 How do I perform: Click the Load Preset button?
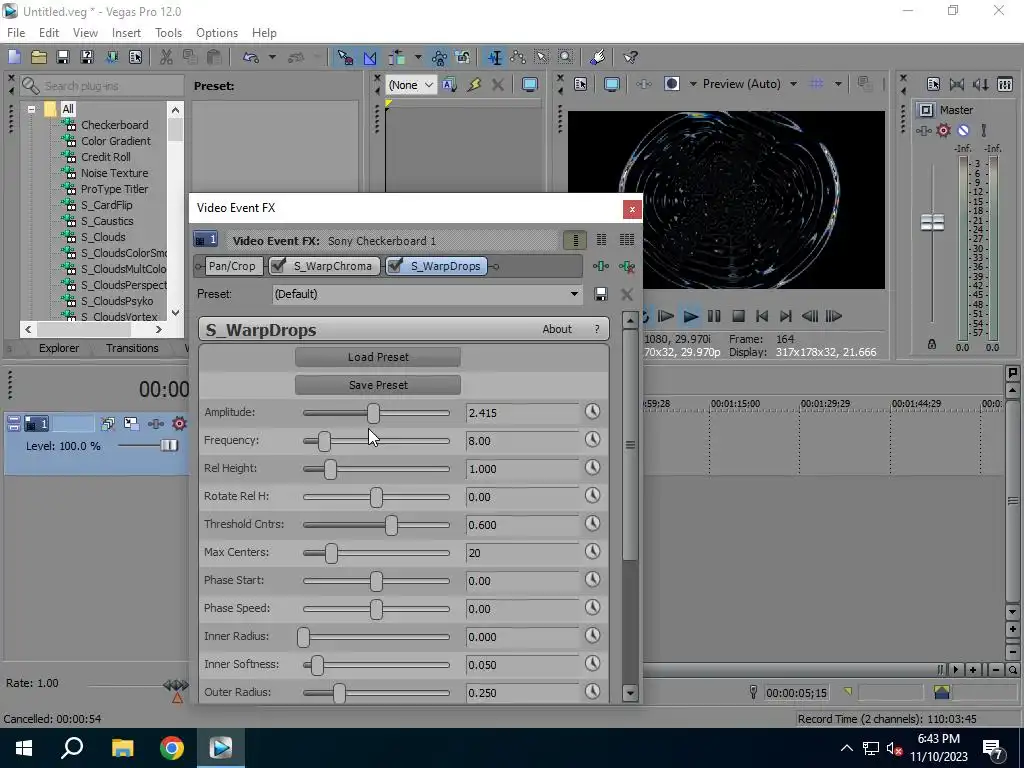(378, 357)
